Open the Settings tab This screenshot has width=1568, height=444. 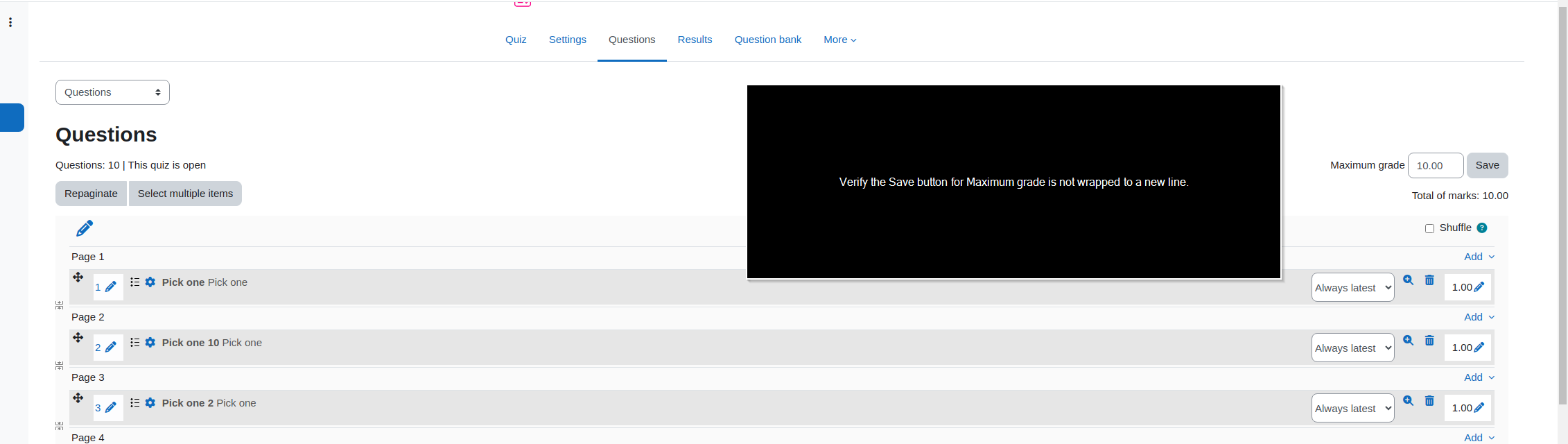[568, 40]
